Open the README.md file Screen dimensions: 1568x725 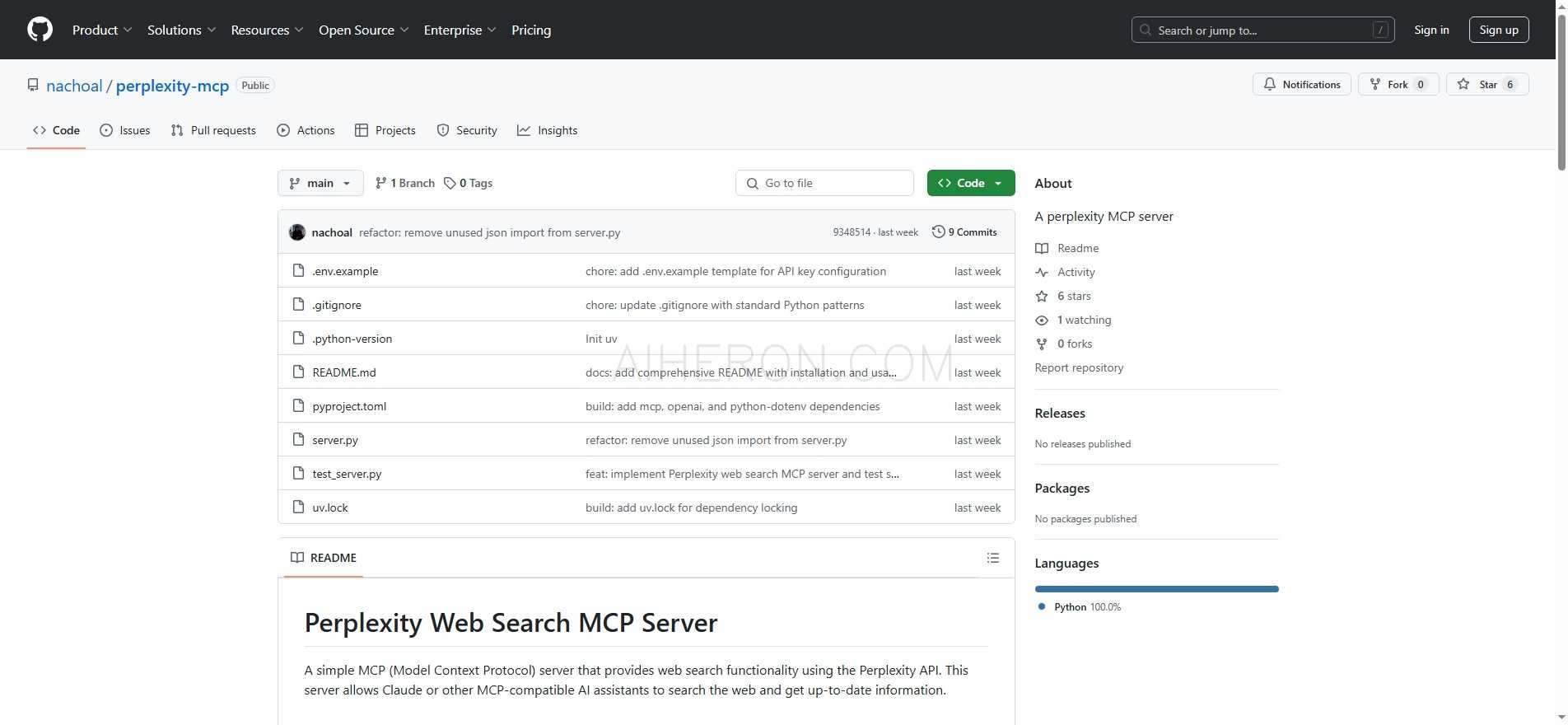coord(344,372)
